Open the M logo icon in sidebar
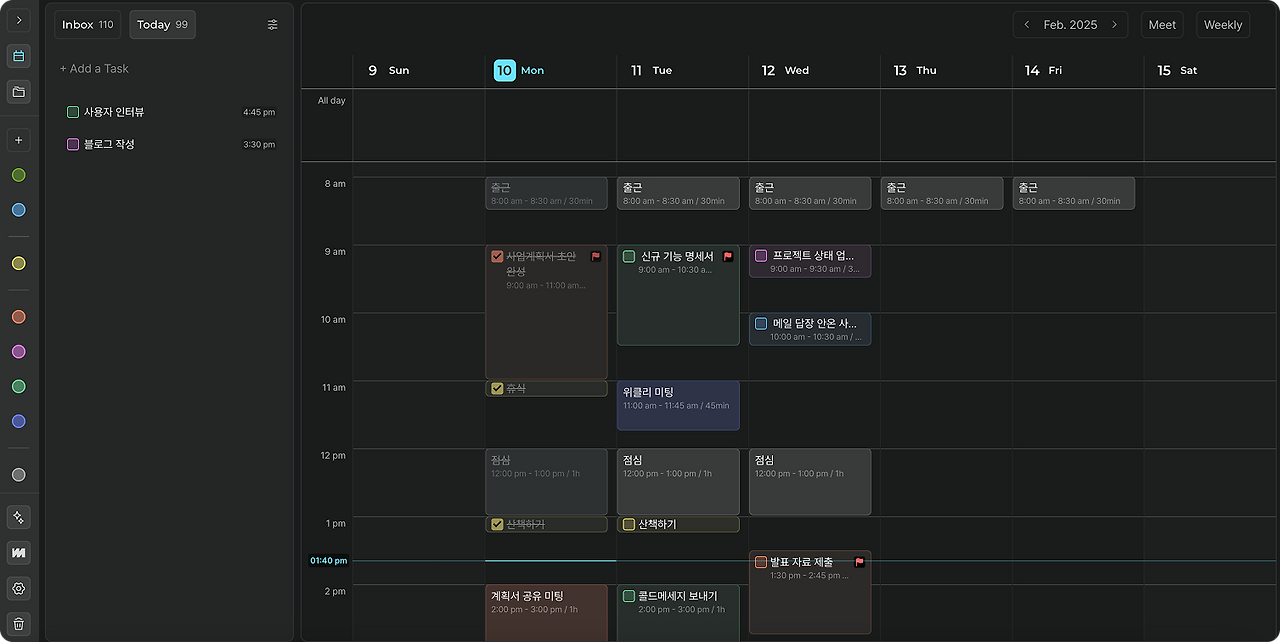The height and width of the screenshot is (642, 1280). click(x=18, y=552)
